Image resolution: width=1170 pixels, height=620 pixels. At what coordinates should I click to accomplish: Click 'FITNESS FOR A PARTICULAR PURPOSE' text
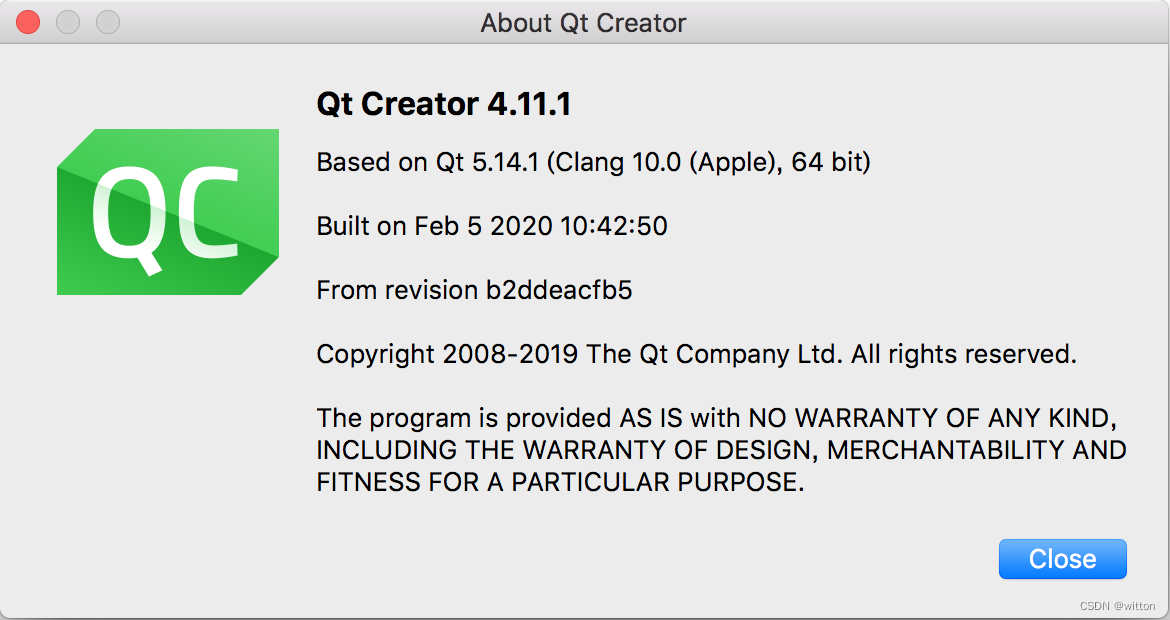(x=558, y=482)
